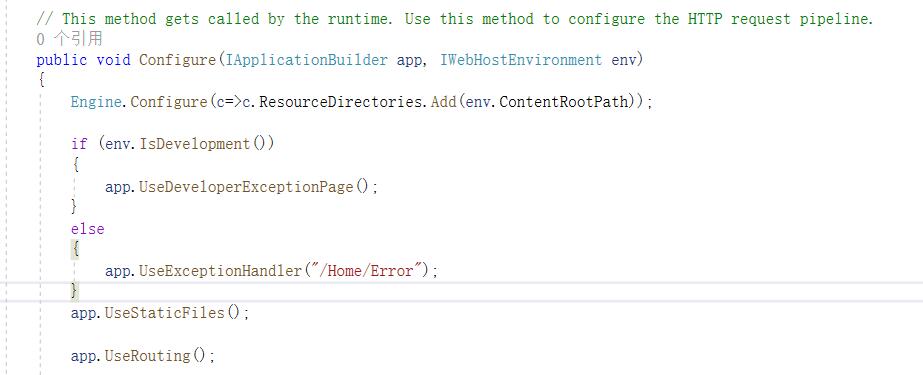Click highlighted opening brace after else

pos(75,250)
